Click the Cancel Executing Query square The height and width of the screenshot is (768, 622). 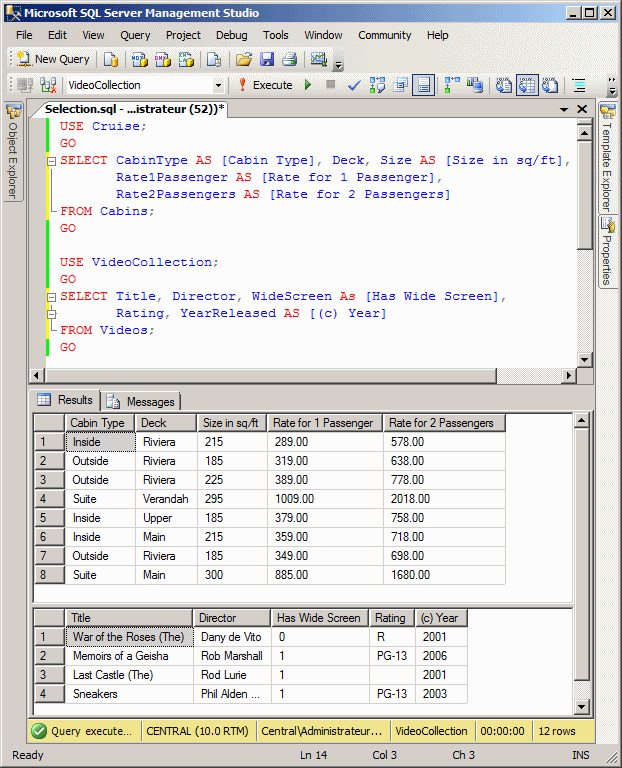pyautogui.click(x=331, y=85)
